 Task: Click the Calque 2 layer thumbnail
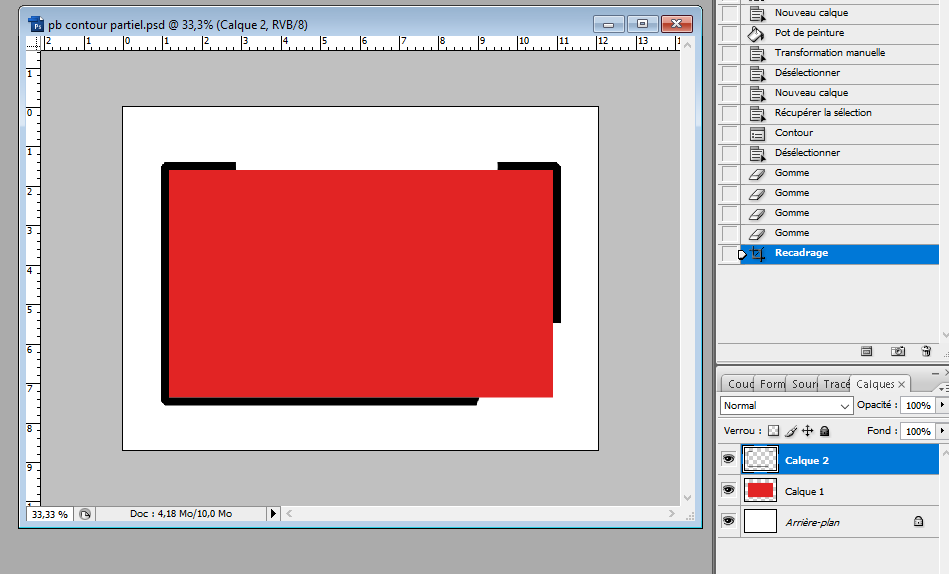[x=760, y=459]
